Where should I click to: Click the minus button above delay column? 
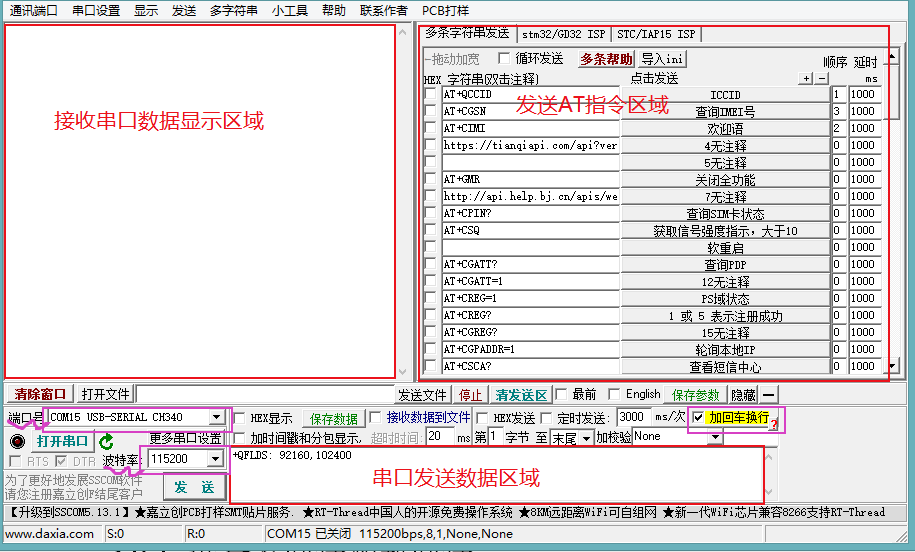point(822,79)
